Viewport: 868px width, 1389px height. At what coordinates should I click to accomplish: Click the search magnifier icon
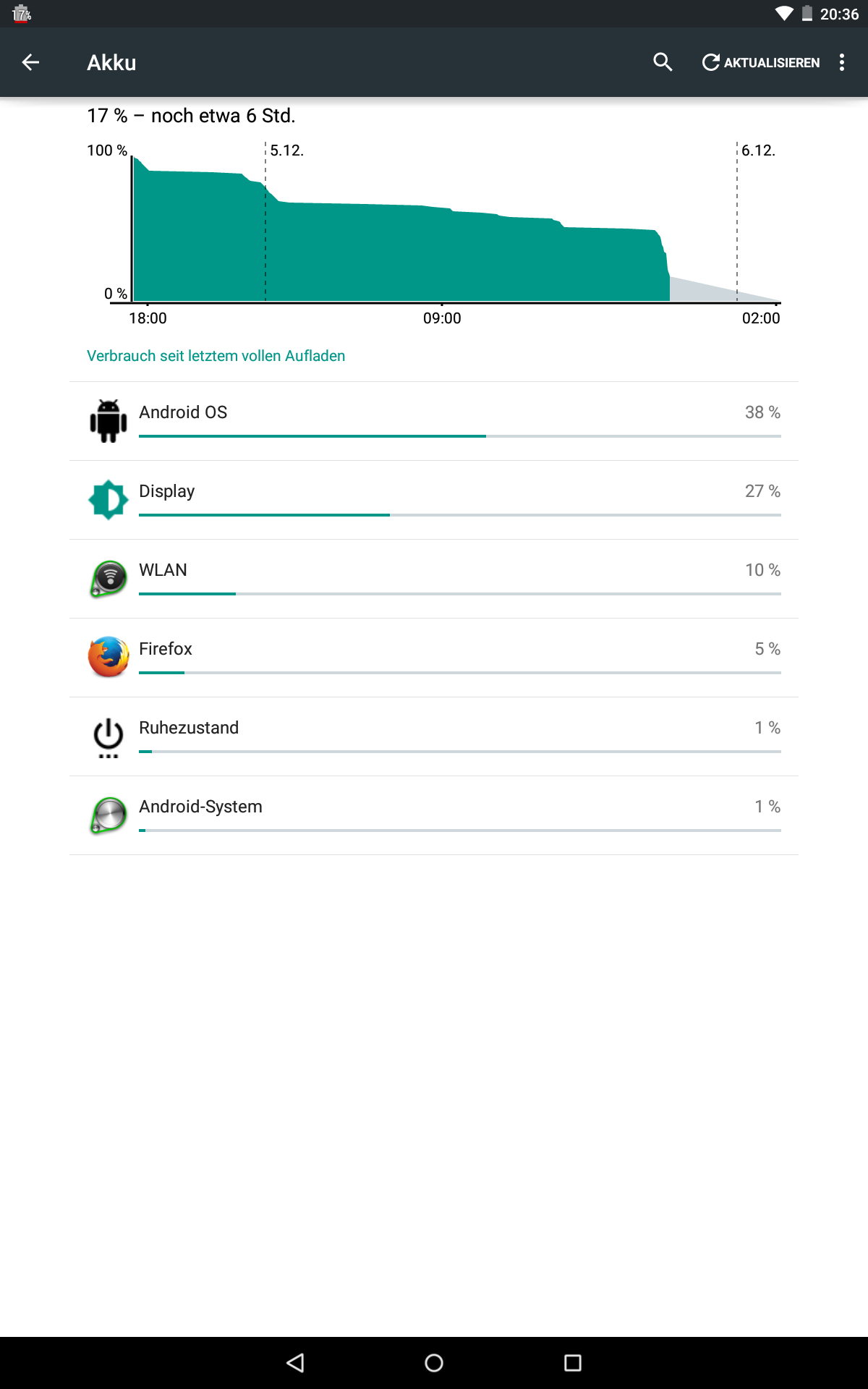[x=663, y=62]
